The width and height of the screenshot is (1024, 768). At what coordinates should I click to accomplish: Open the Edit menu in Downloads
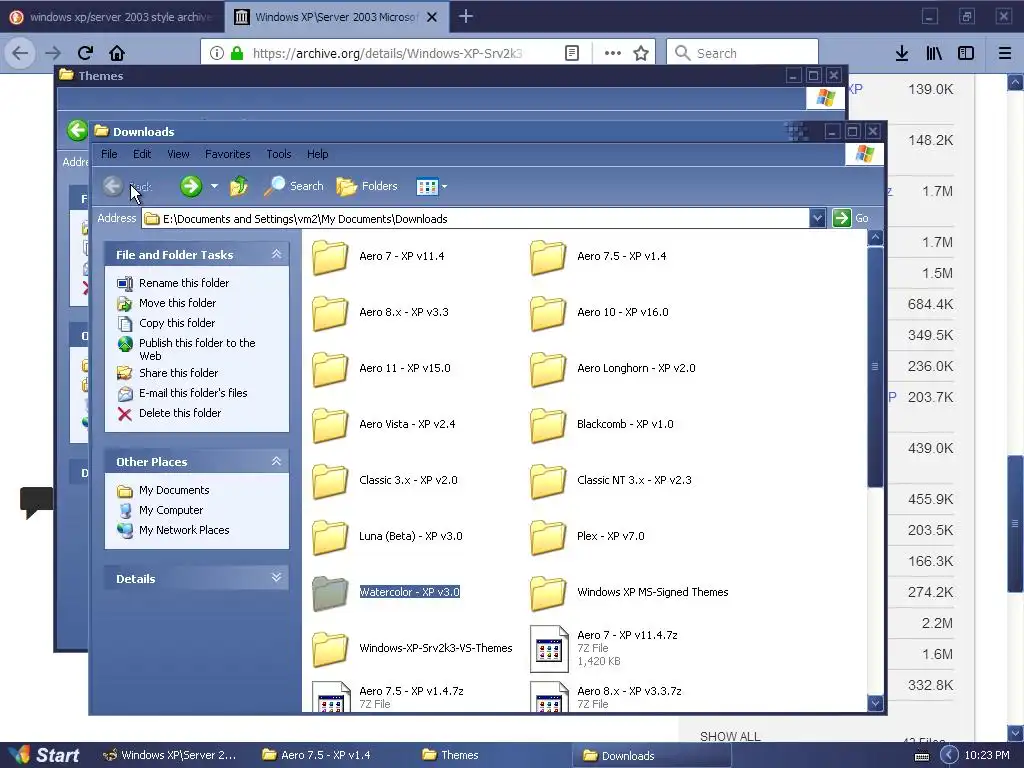click(142, 154)
